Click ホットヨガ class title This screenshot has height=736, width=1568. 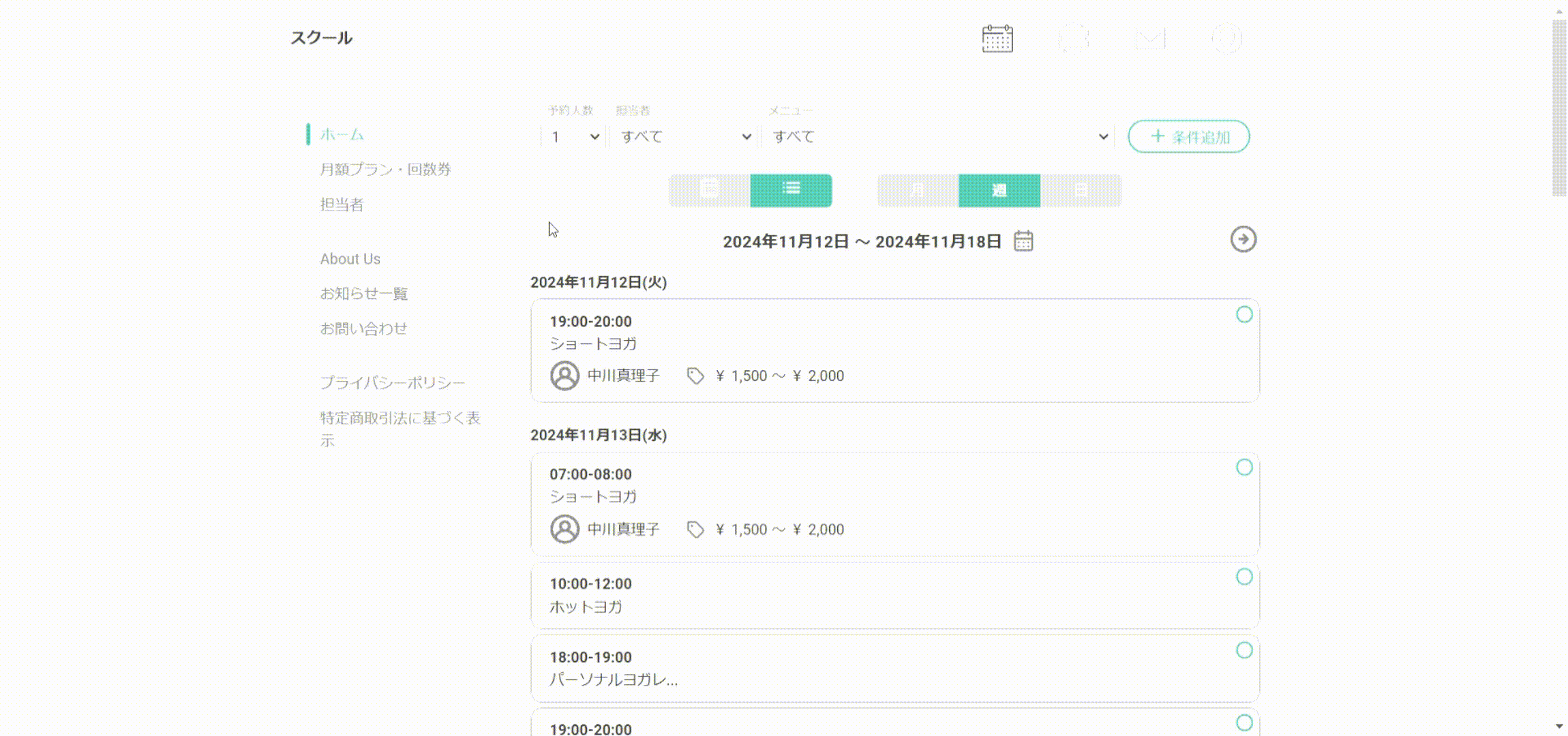586,607
